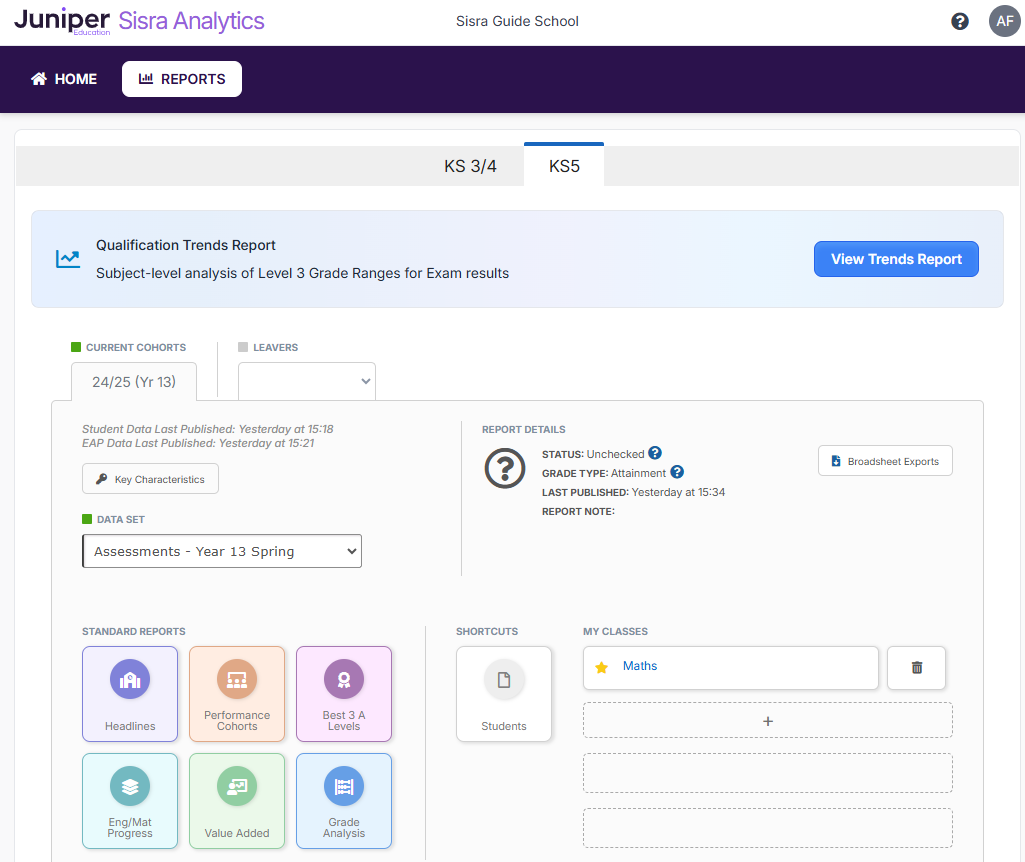Select the 24/25 (Yr 13) cohort tab
The height and width of the screenshot is (862, 1025).
(134, 382)
